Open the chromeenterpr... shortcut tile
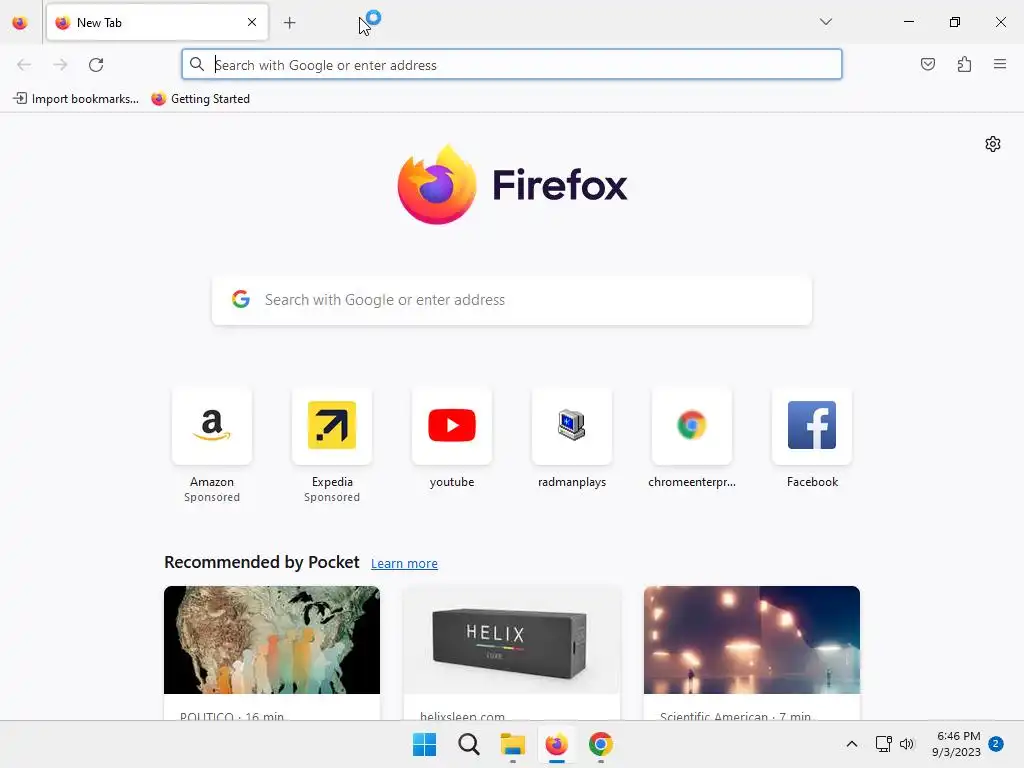The width and height of the screenshot is (1024, 768). (692, 426)
